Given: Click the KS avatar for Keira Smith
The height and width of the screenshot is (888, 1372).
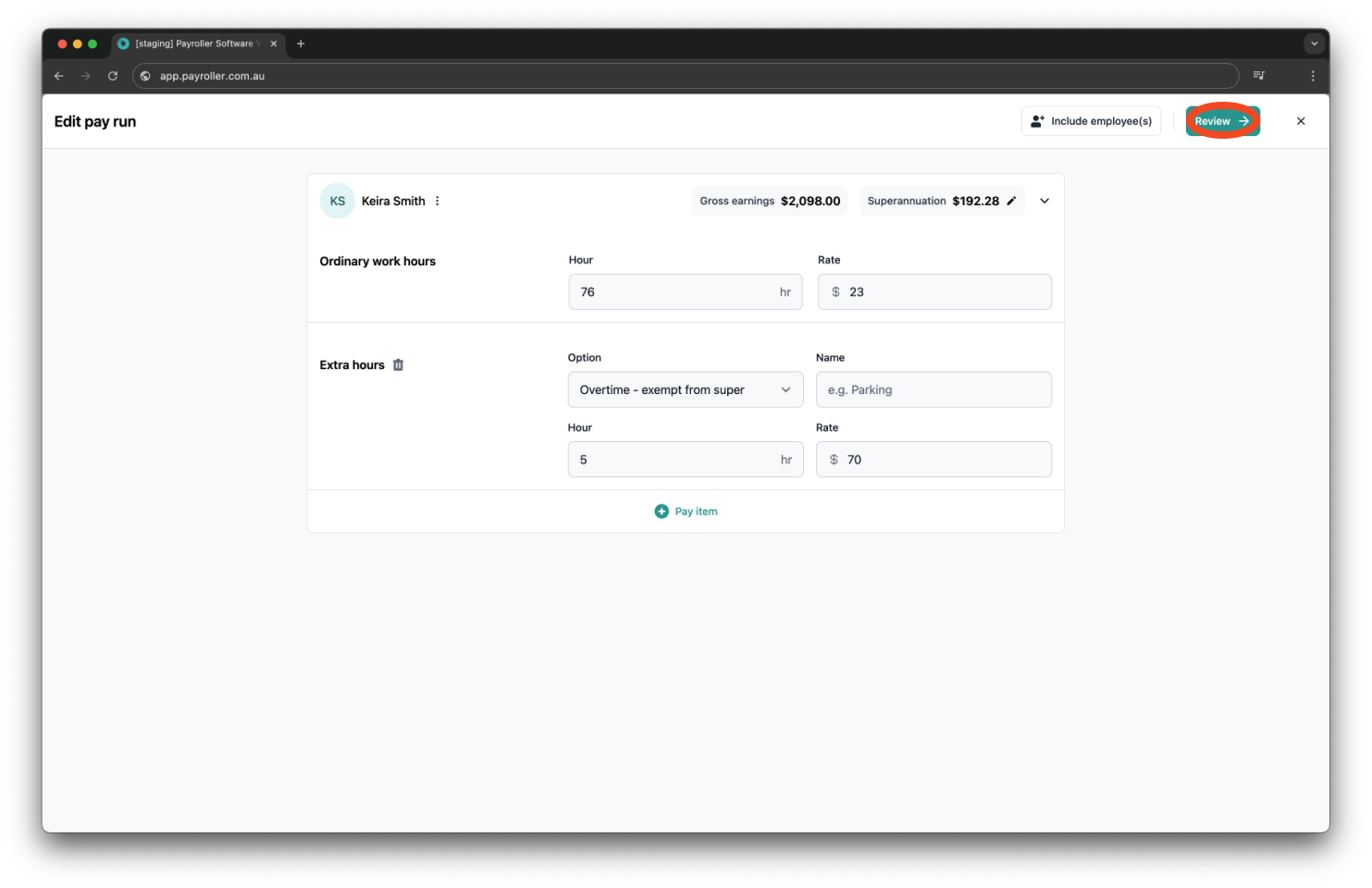Looking at the screenshot, I should pos(337,201).
